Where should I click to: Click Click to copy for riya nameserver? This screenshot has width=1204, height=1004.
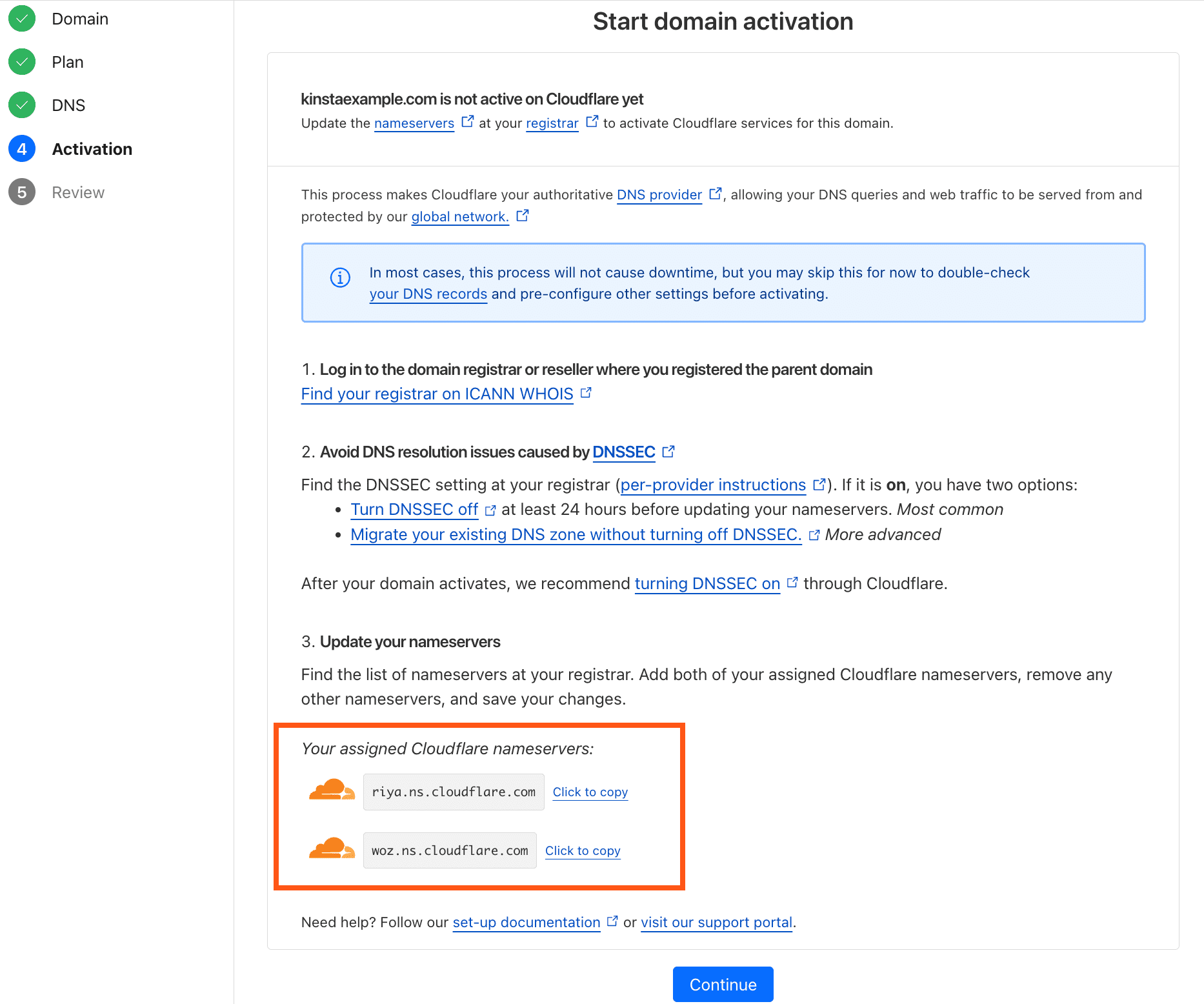pos(589,792)
